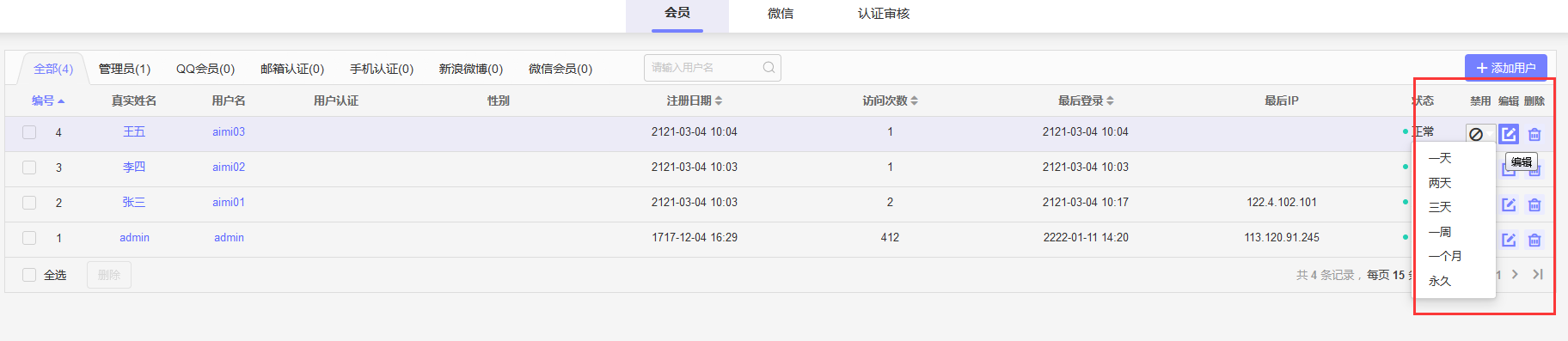Screen dimensions: 1568x341
Task: Click the search magnifier icon
Action: 769,67
